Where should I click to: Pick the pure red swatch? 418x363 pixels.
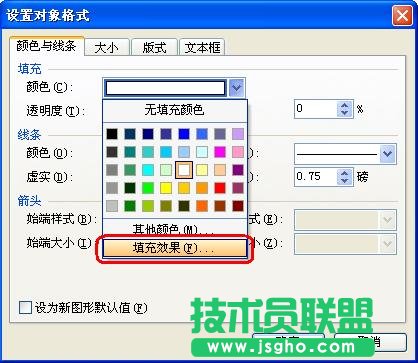point(220,188)
